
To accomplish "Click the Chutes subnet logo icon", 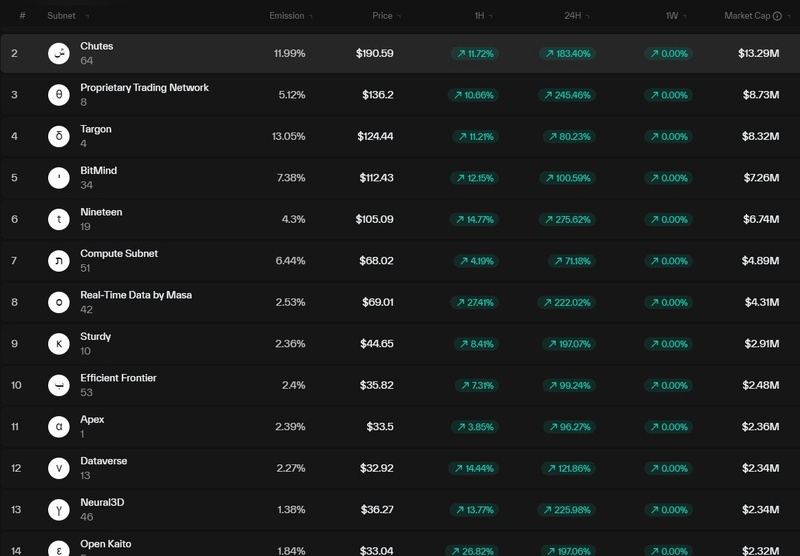I will tap(59, 53).
